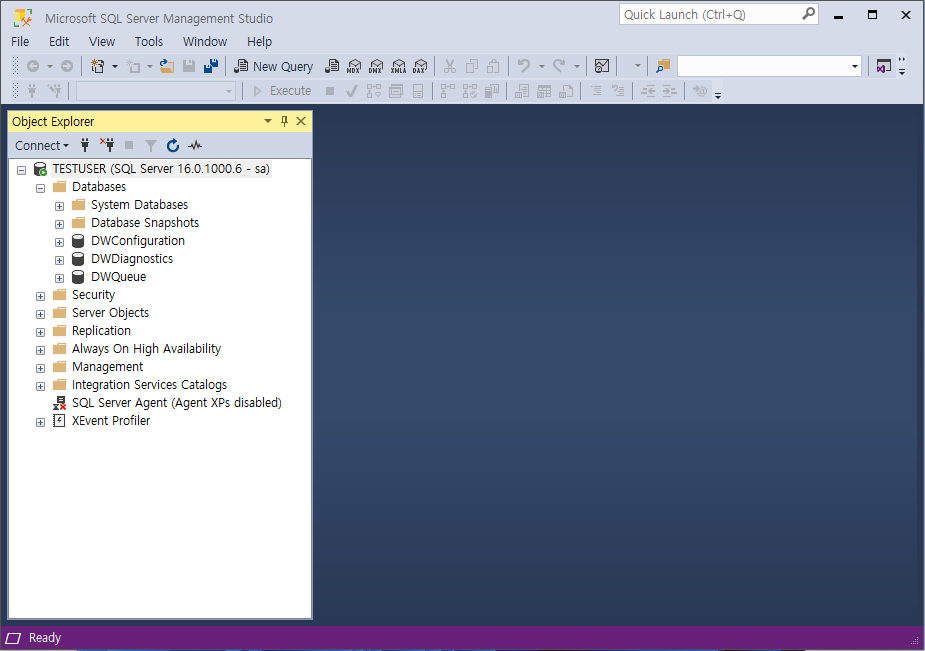Click the Analysis Services MDX Query icon
The height and width of the screenshot is (651, 925).
coord(354,67)
